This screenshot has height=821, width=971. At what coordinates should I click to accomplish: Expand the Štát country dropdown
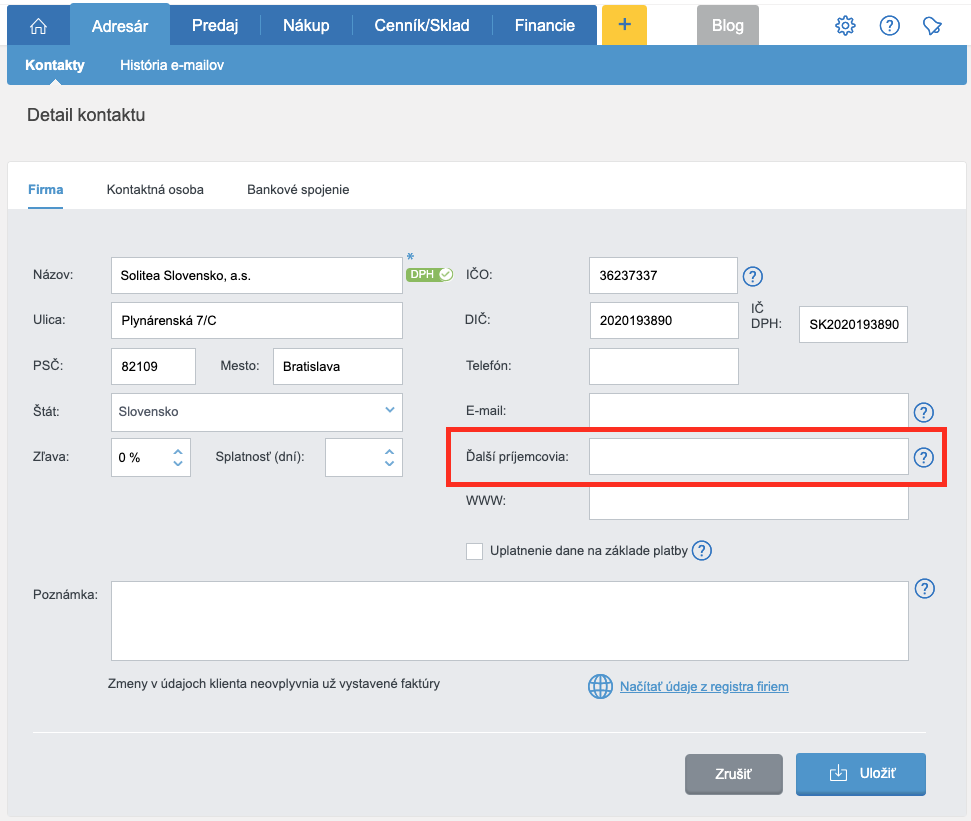pos(389,411)
